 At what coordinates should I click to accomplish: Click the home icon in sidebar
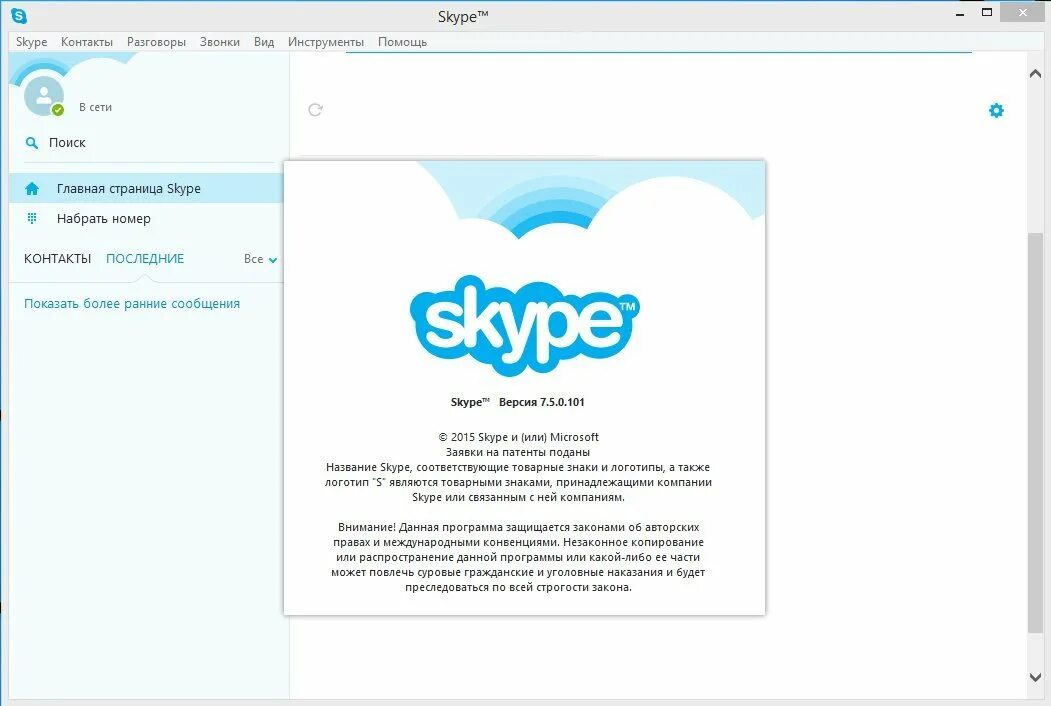point(32,189)
